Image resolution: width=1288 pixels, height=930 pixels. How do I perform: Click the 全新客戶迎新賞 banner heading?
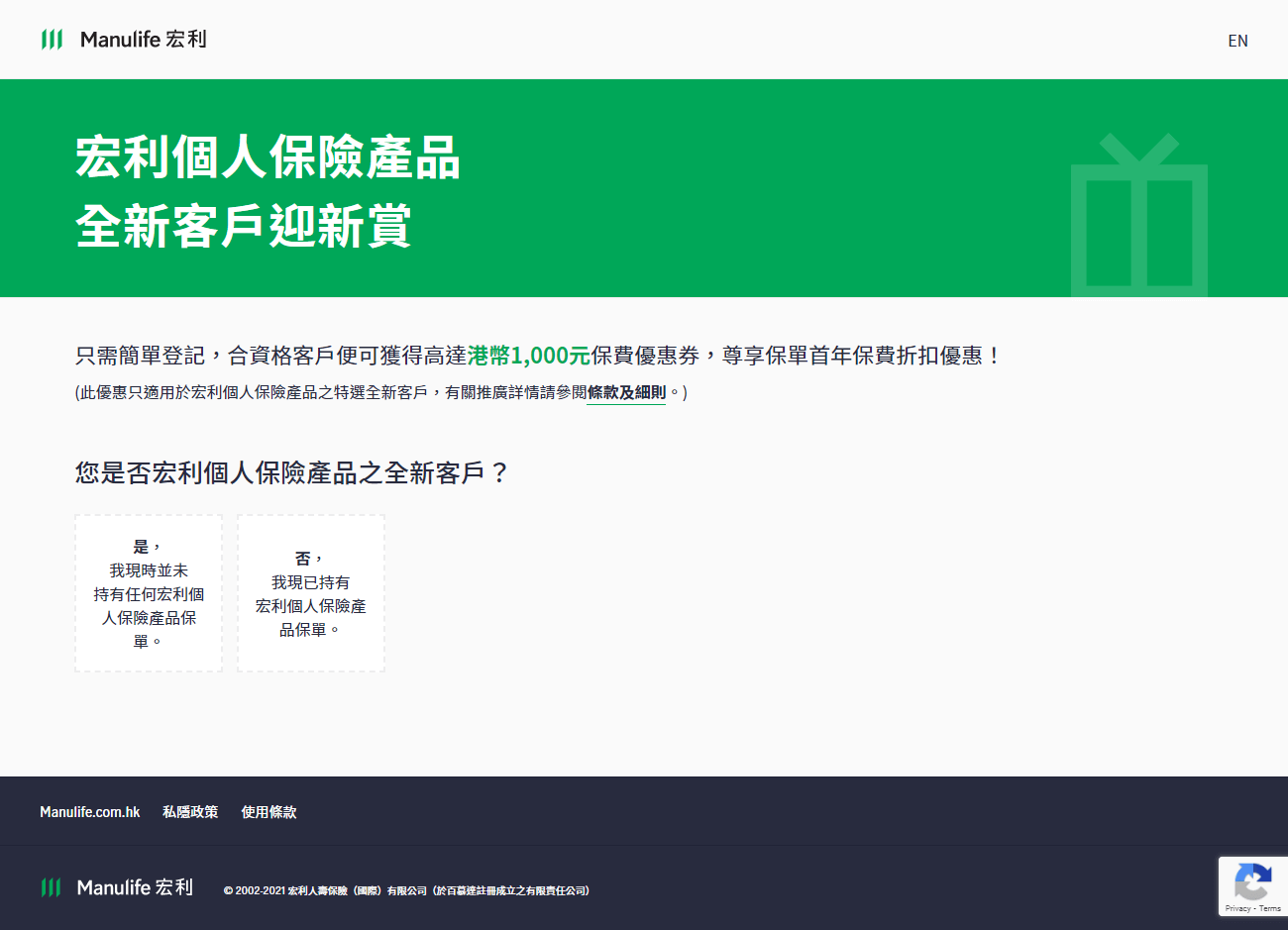pos(244,226)
